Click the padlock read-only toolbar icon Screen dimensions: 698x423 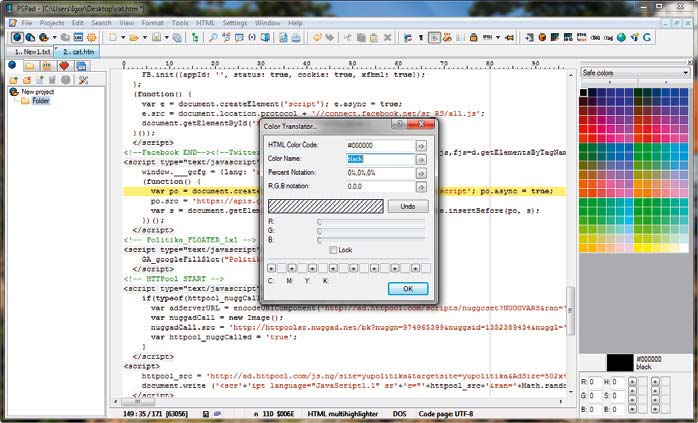(x=473, y=37)
